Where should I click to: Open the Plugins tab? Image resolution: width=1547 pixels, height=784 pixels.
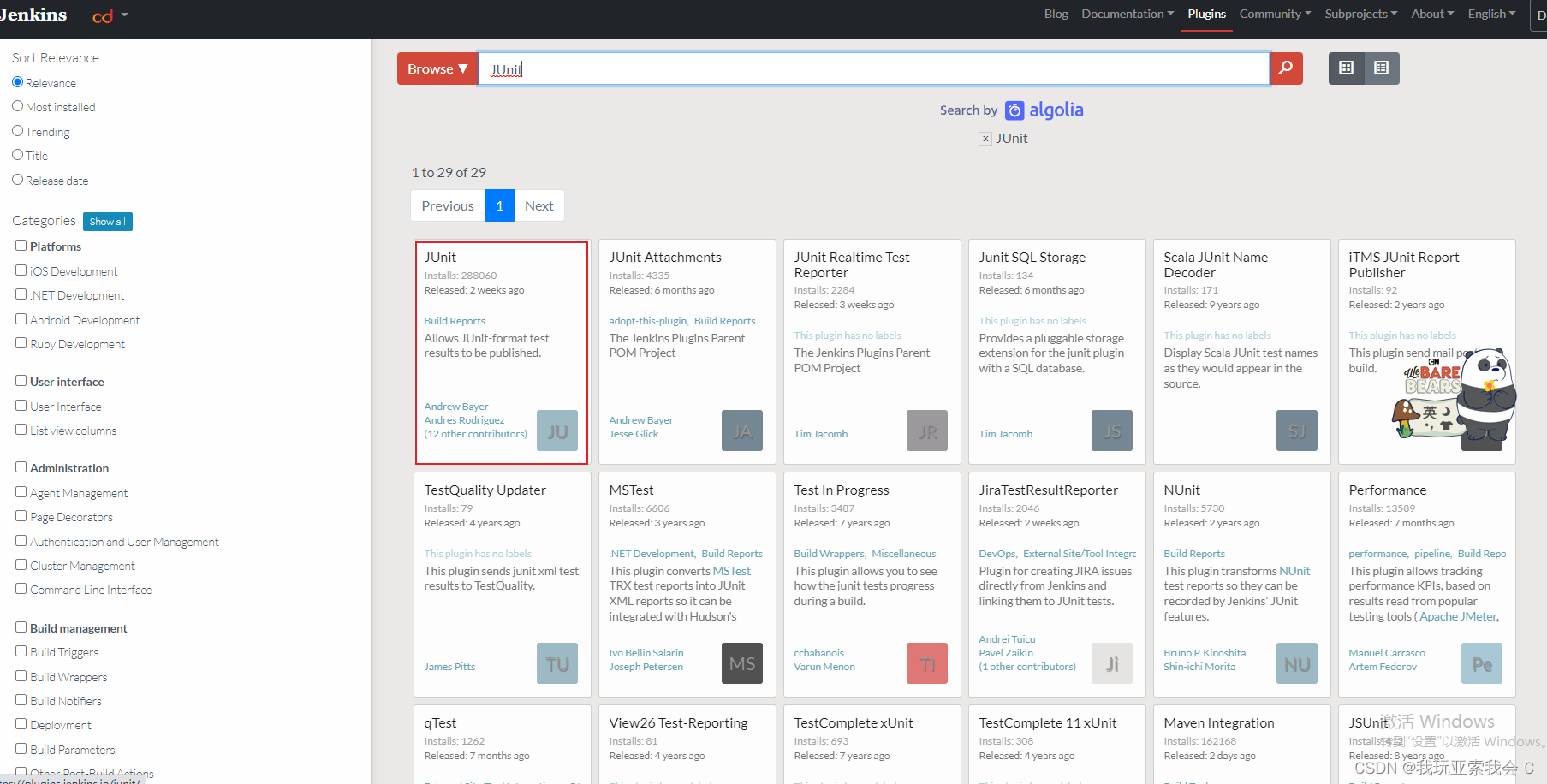click(x=1206, y=14)
